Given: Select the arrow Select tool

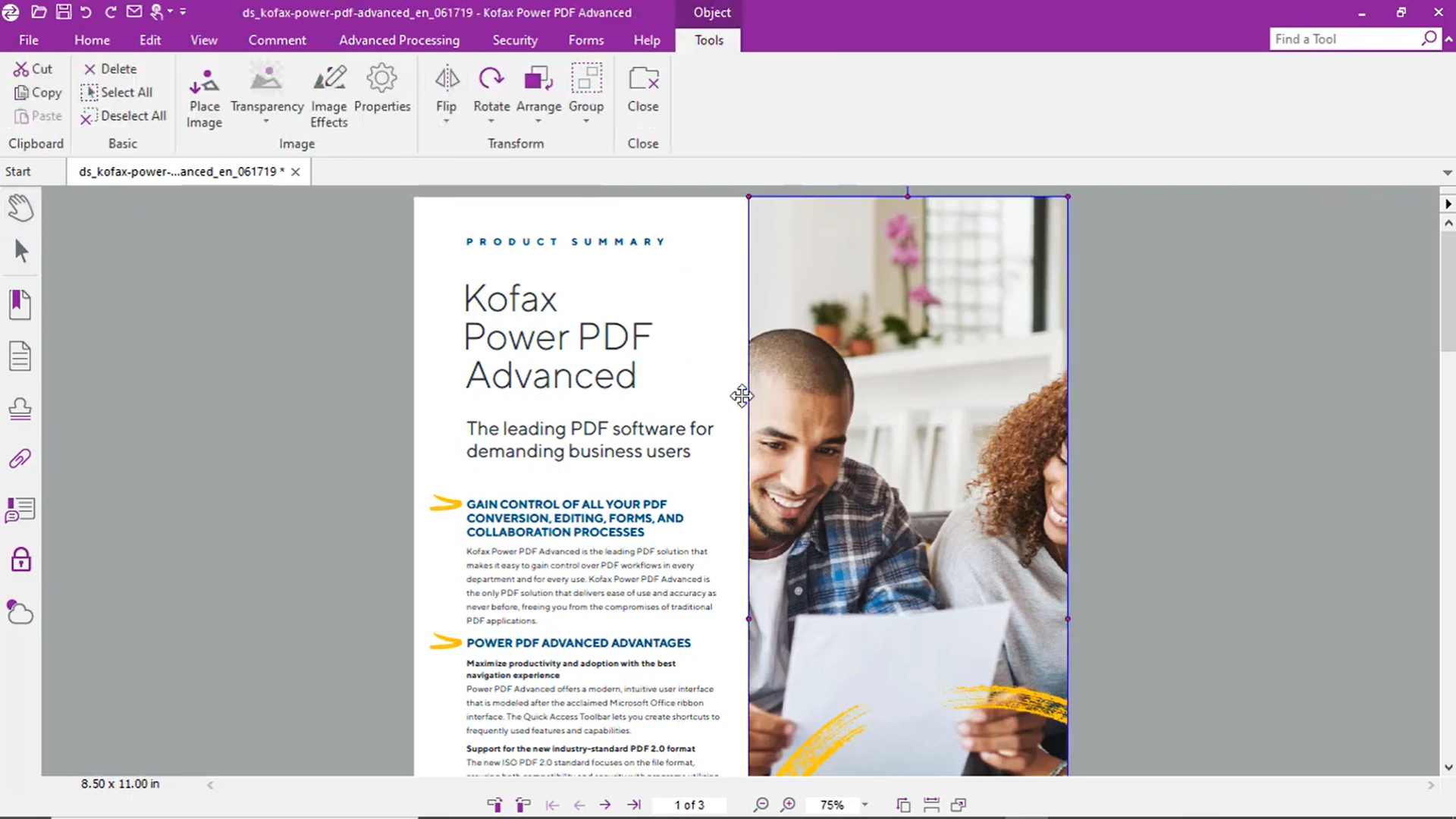Looking at the screenshot, I should [21, 251].
